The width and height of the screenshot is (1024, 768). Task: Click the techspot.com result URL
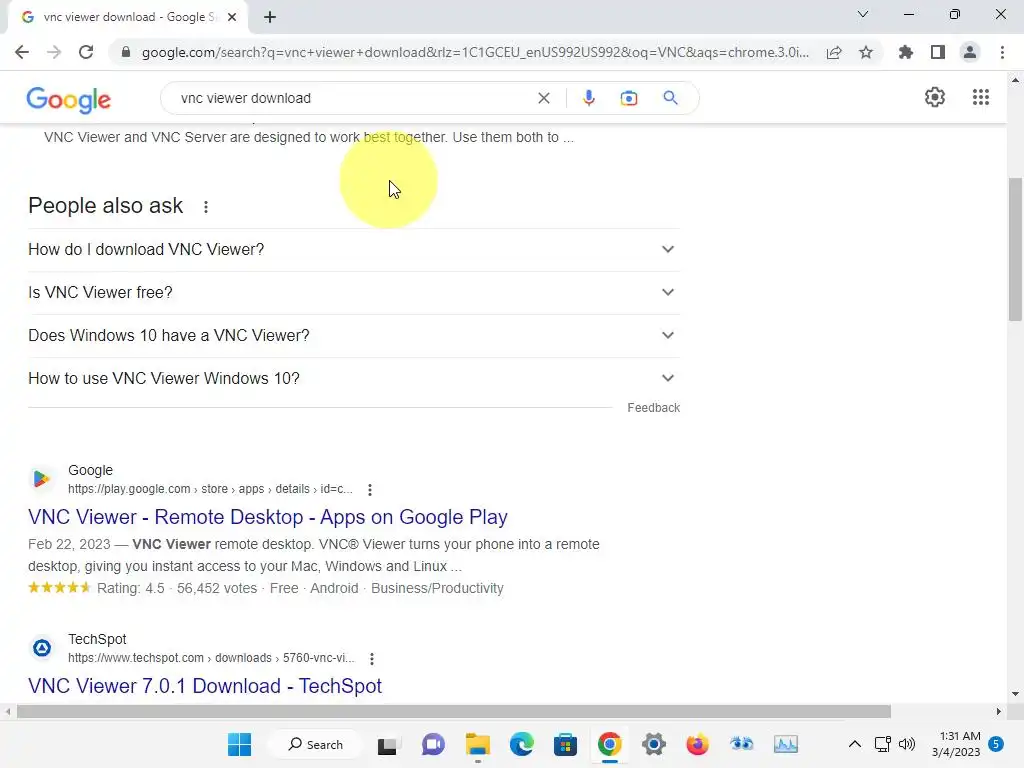211,658
